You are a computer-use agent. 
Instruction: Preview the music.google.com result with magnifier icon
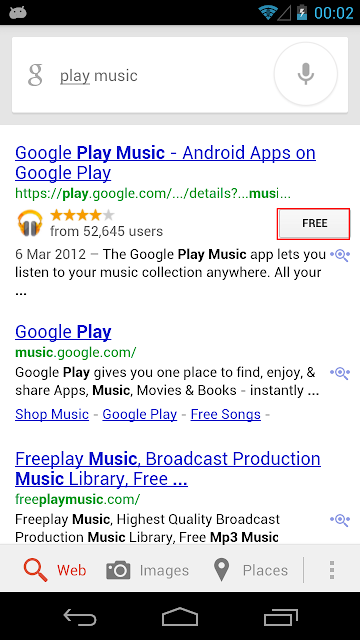coord(340,373)
